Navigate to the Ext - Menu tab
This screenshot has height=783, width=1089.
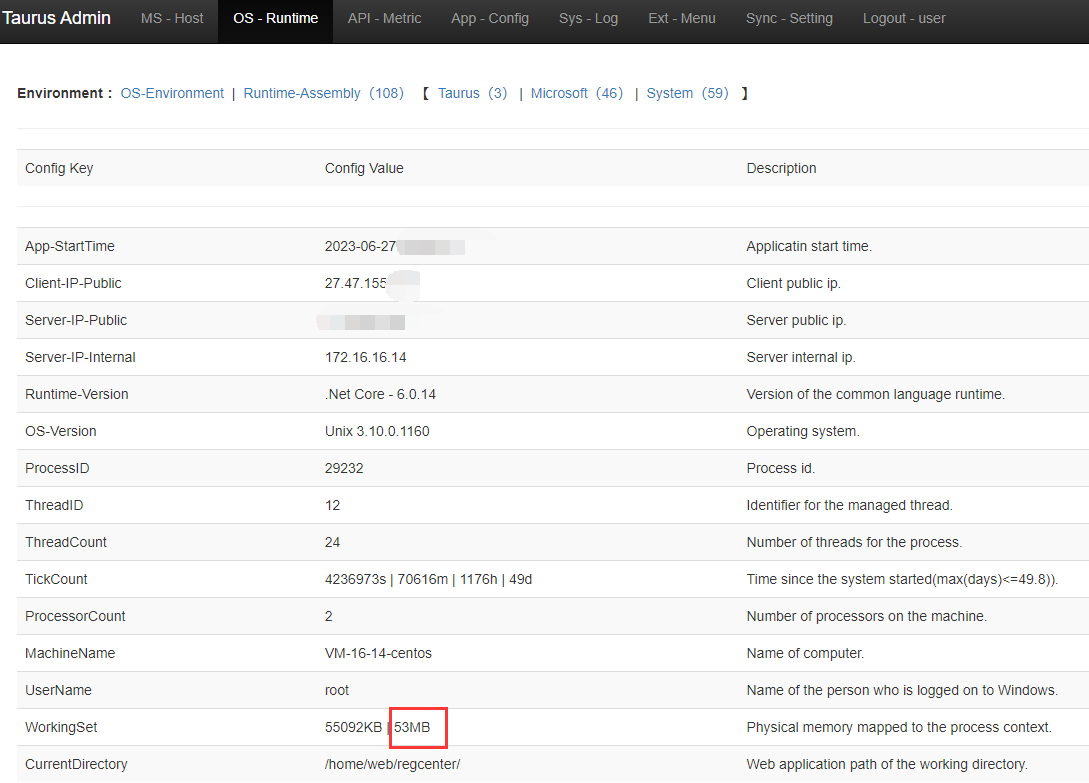(x=681, y=18)
